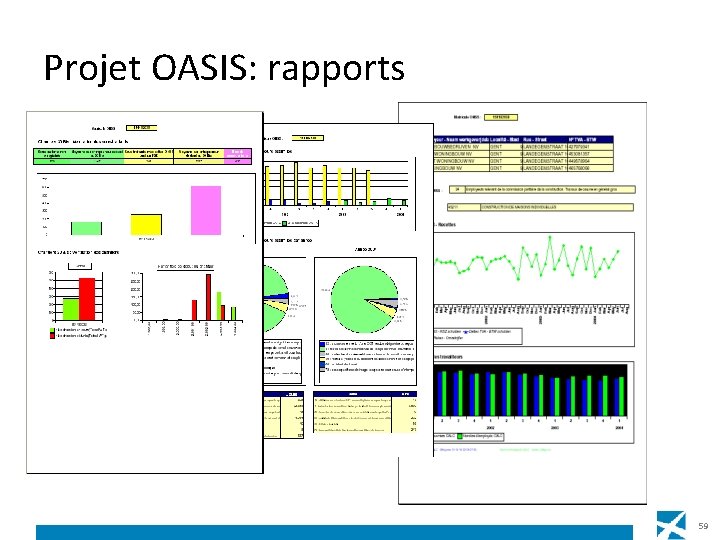Click the yellow matricule field atop the left report
The image size is (720, 540).
point(141,128)
